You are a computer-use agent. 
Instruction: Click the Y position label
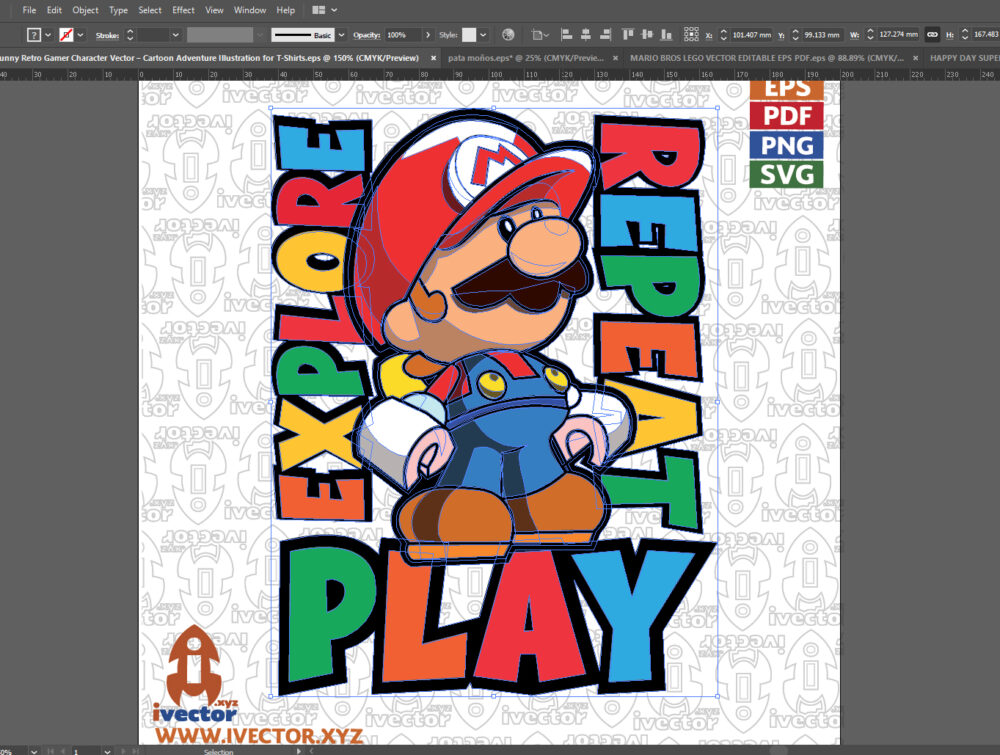(x=781, y=35)
